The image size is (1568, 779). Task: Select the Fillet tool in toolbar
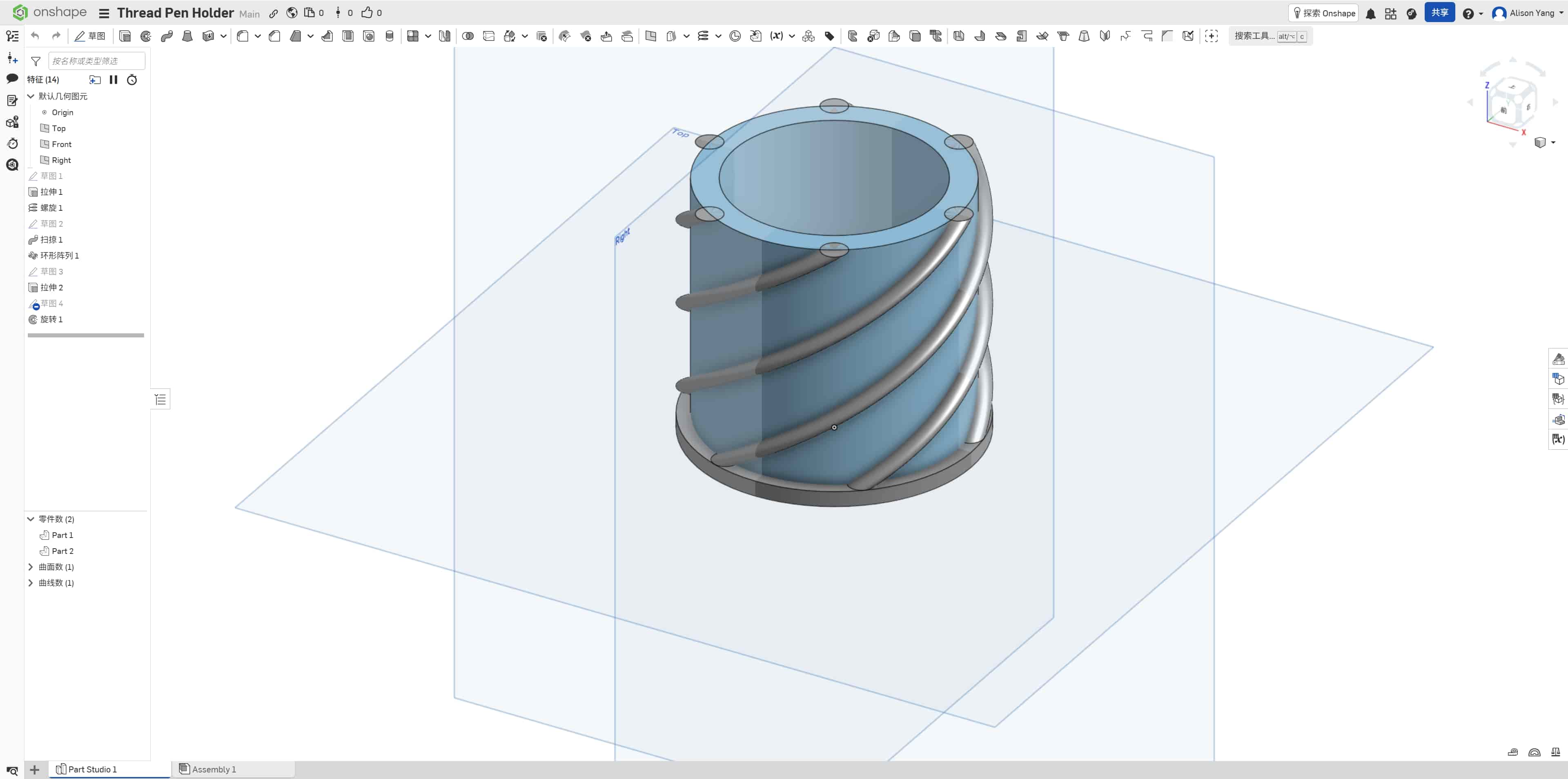[242, 36]
